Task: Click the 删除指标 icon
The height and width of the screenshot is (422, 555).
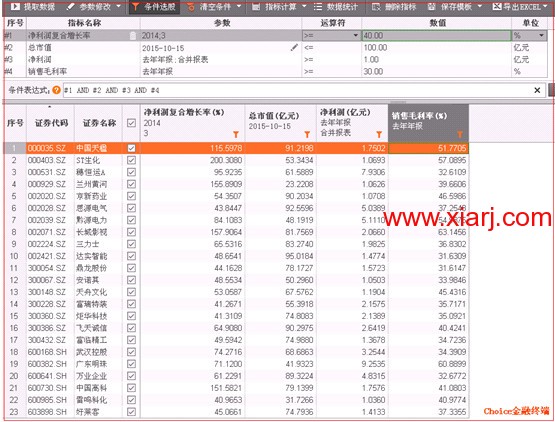Action: pos(376,6)
